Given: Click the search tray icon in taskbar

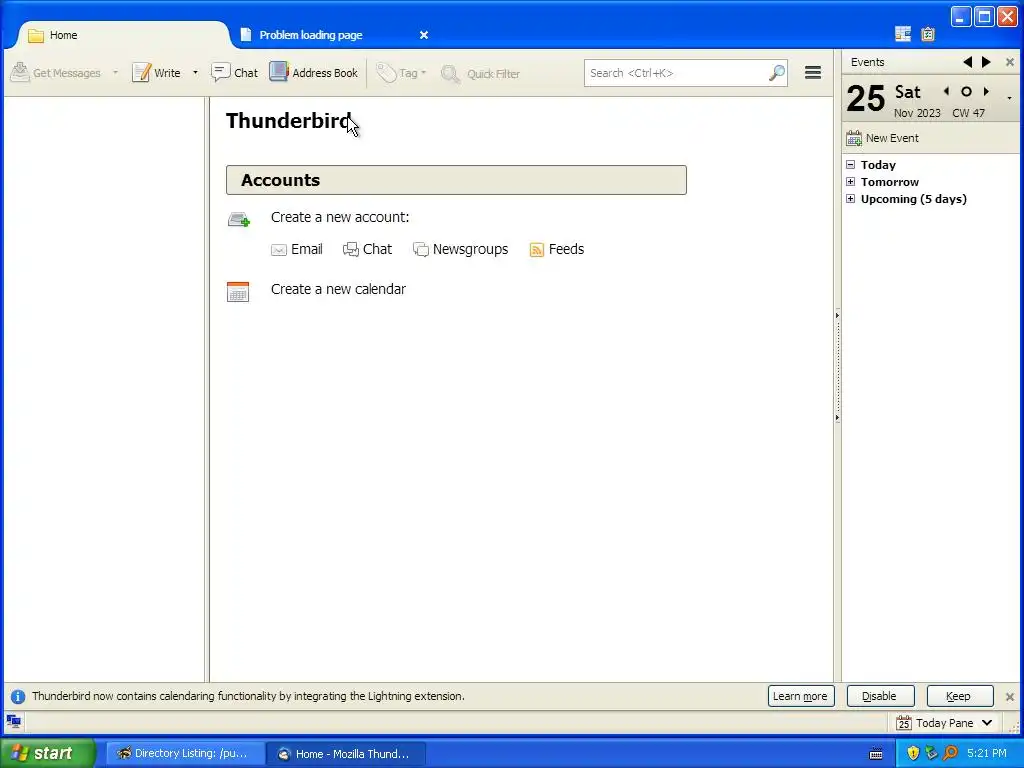Looking at the screenshot, I should tap(950, 753).
